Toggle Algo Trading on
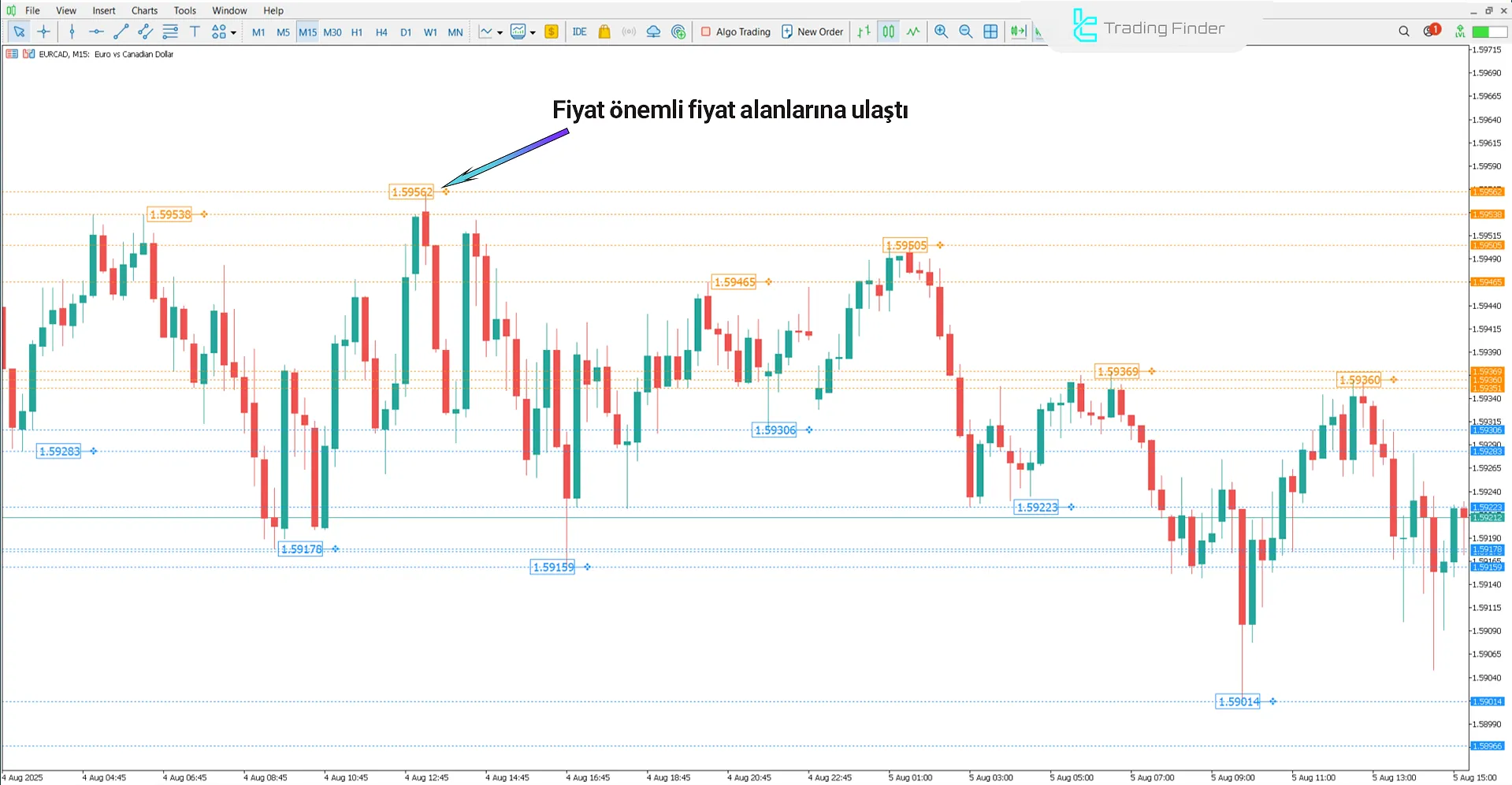This screenshot has width=1512, height=785. pyautogui.click(x=736, y=32)
